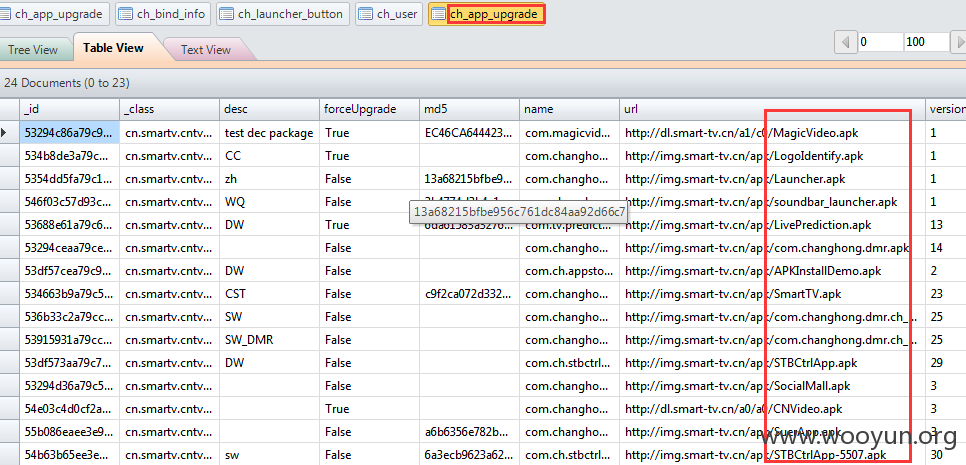Switch to Table View tab
The width and height of the screenshot is (966, 465).
coord(113,47)
